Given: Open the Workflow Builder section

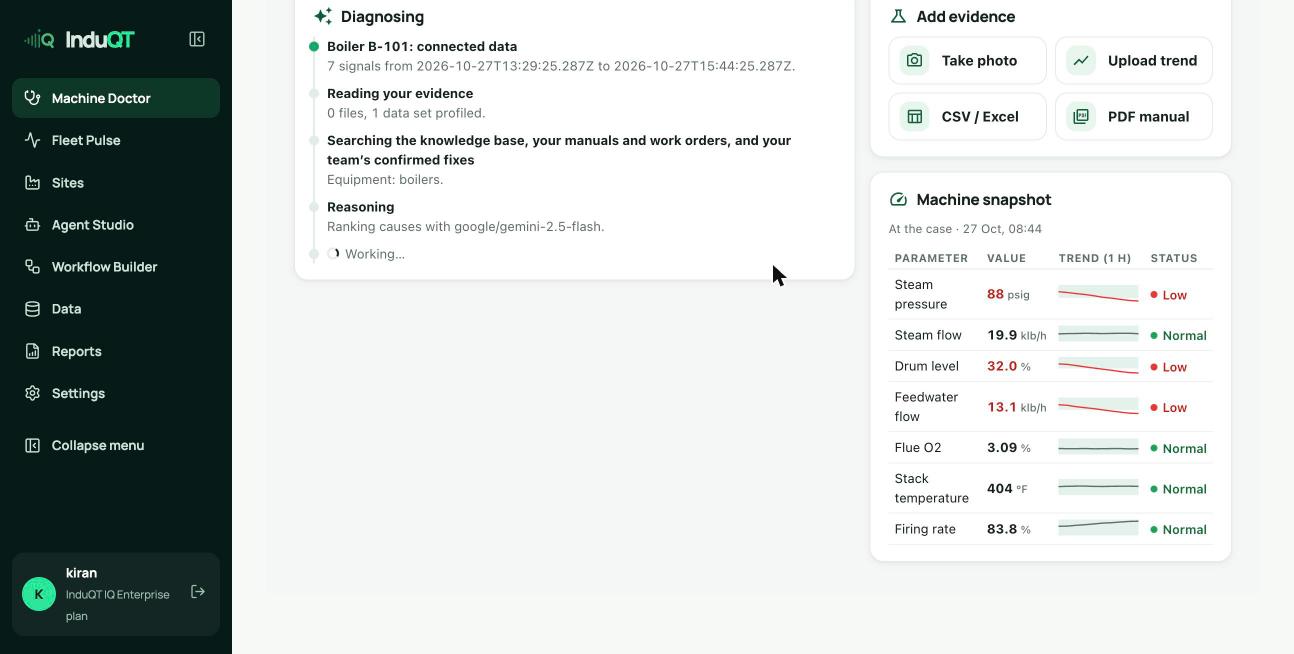Looking at the screenshot, I should tap(116, 267).
